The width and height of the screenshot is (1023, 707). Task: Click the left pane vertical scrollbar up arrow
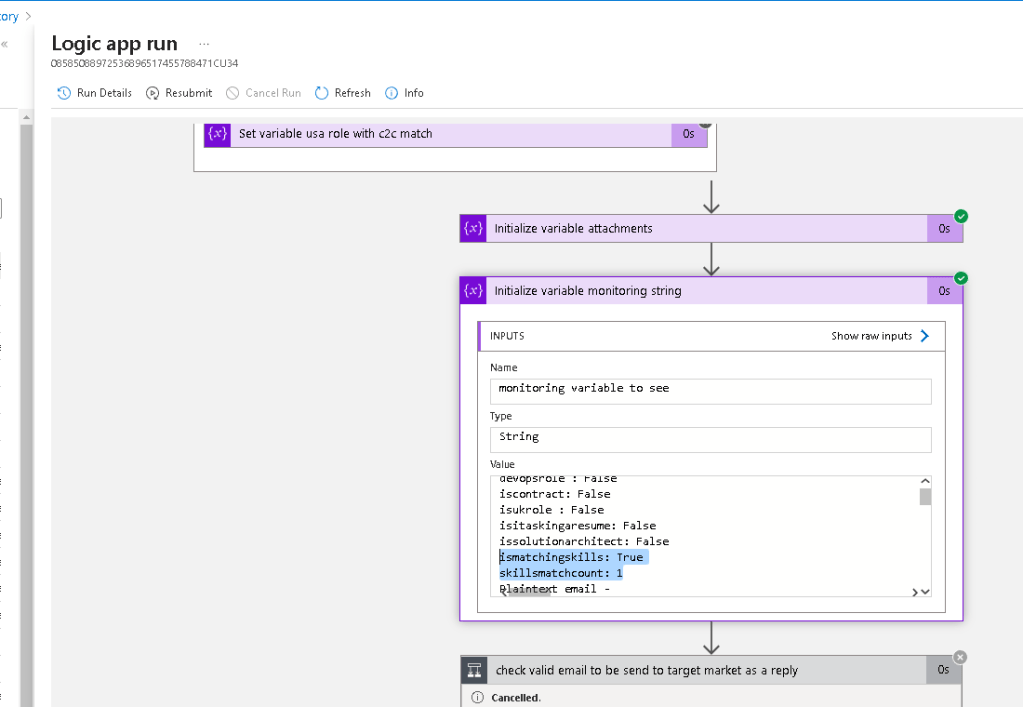26,117
